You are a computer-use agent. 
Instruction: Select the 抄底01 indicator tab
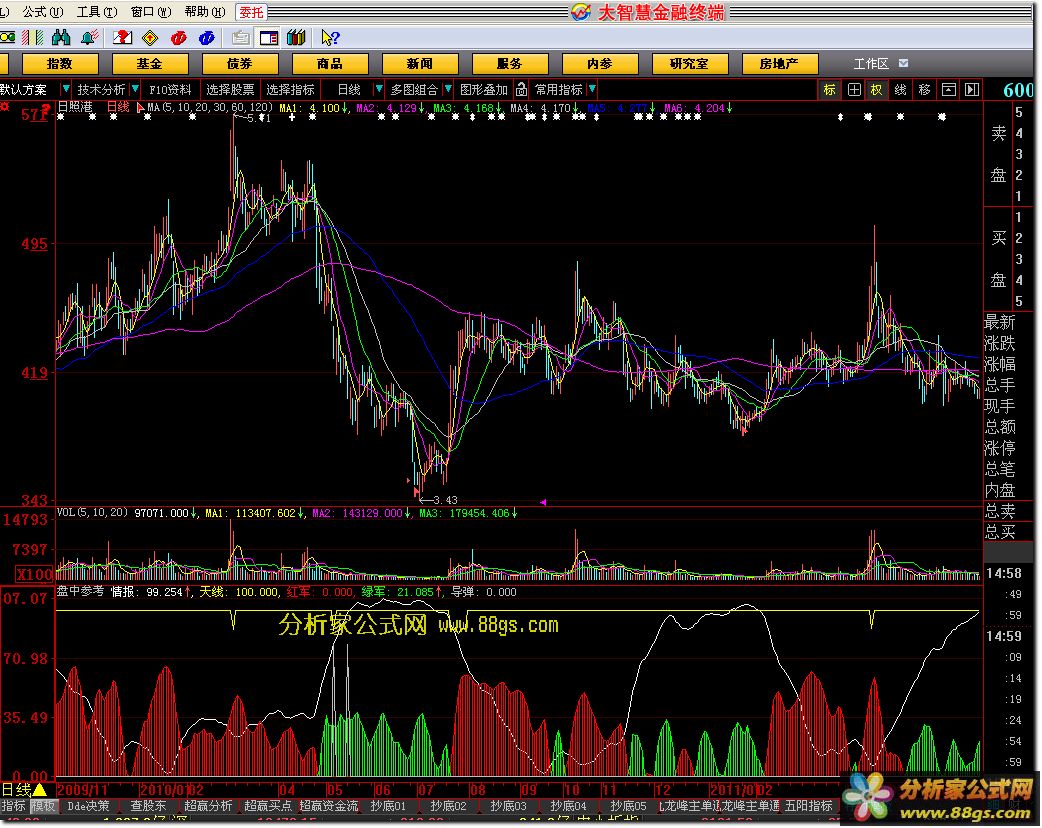(x=388, y=806)
